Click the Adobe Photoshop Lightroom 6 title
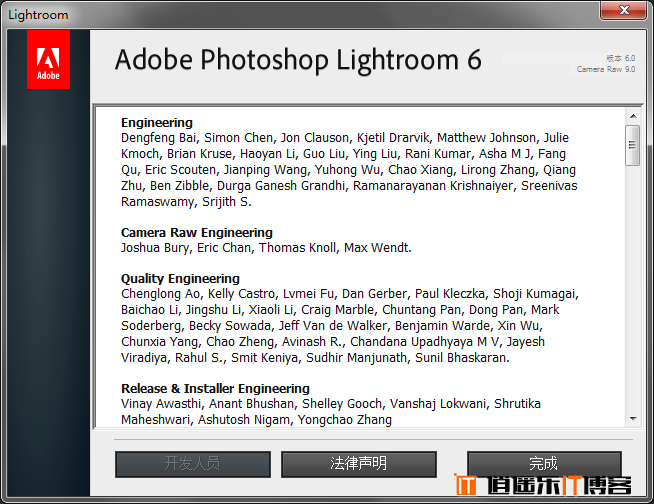 tap(298, 60)
